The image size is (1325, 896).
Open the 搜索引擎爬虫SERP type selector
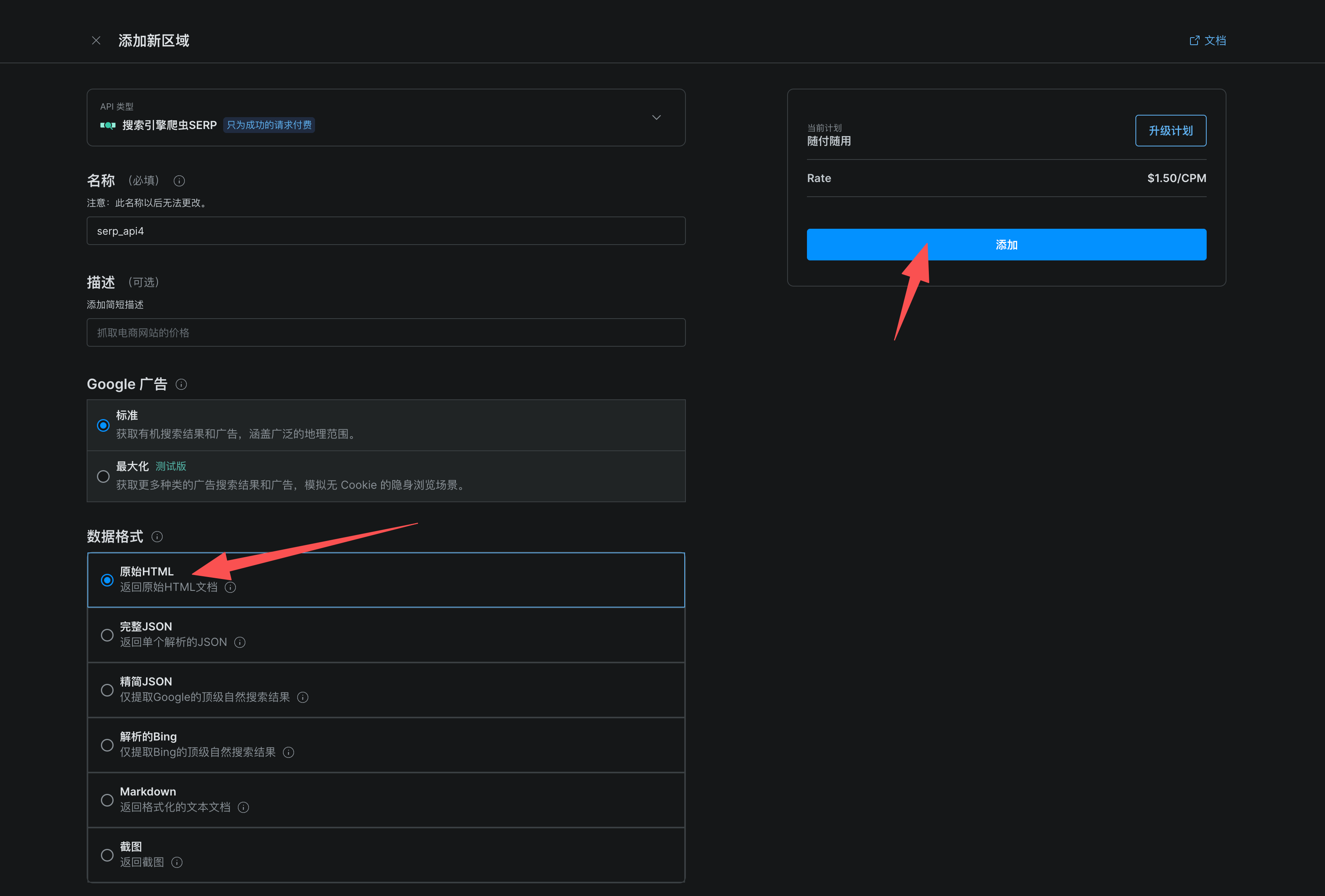pyautogui.click(x=169, y=125)
